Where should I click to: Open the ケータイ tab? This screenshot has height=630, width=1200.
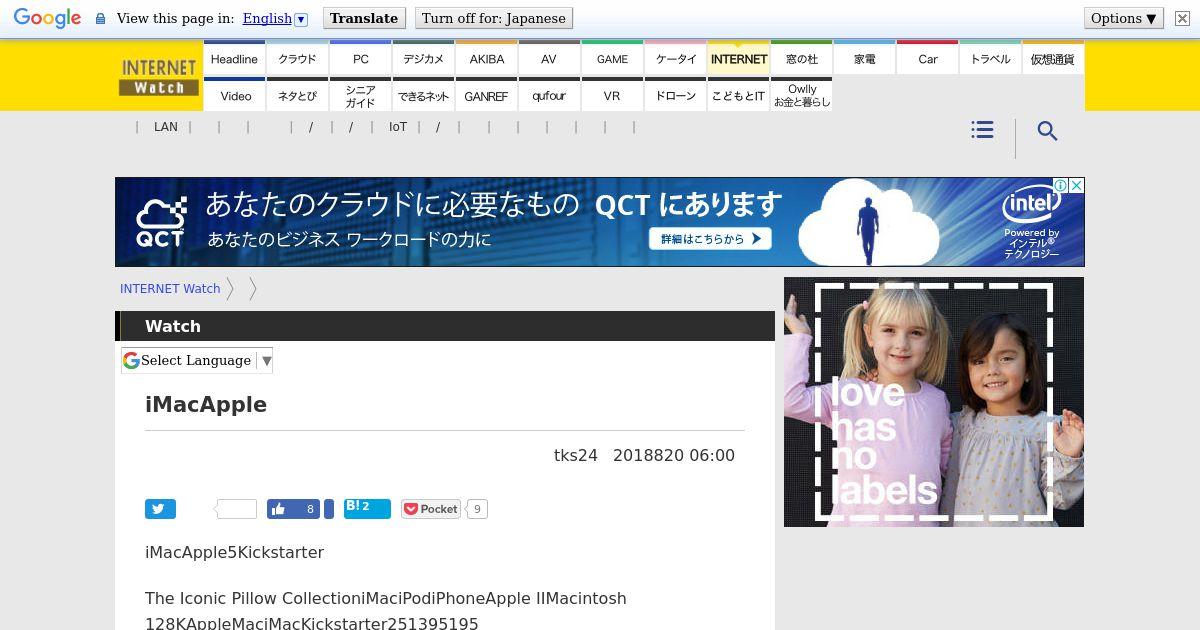(675, 58)
